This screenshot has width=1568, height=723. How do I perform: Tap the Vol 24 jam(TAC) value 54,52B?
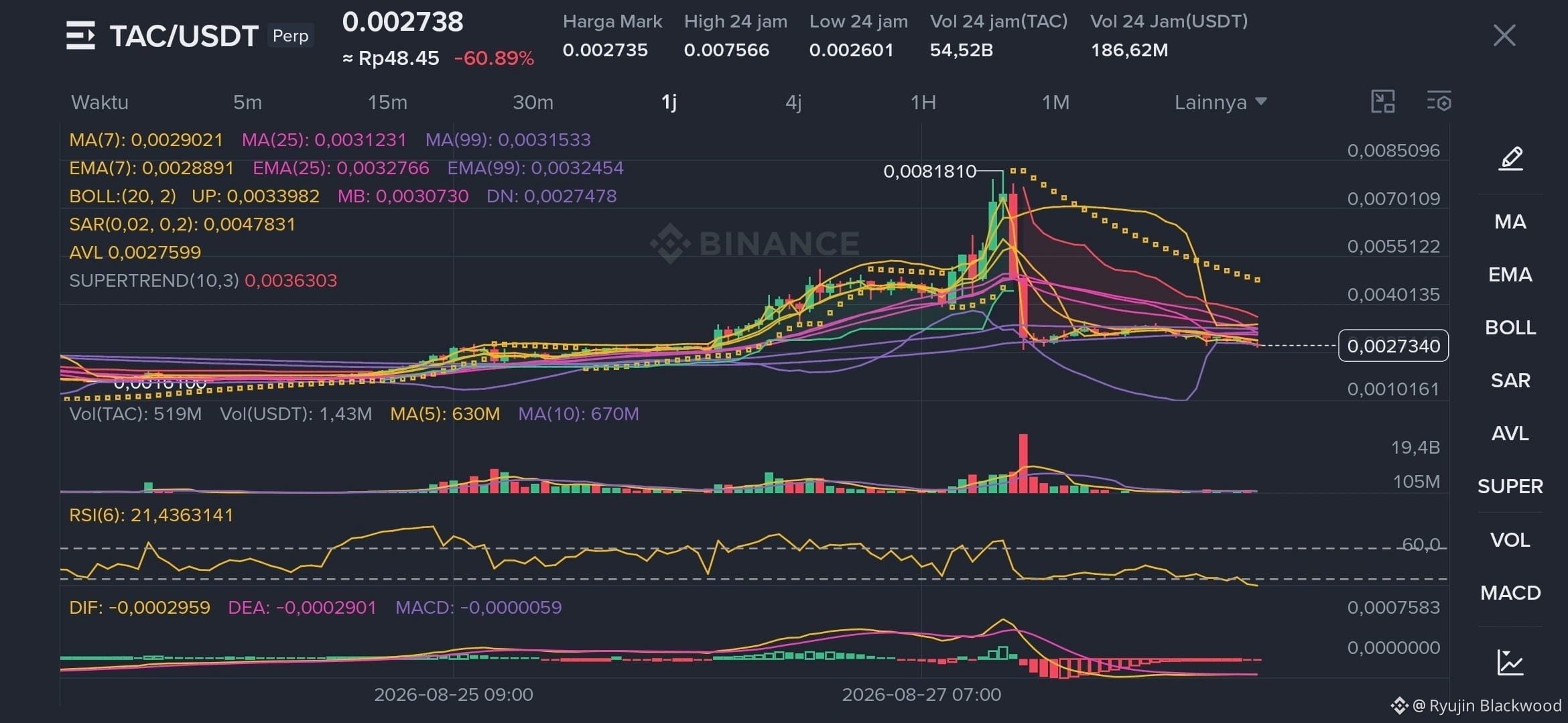(961, 50)
